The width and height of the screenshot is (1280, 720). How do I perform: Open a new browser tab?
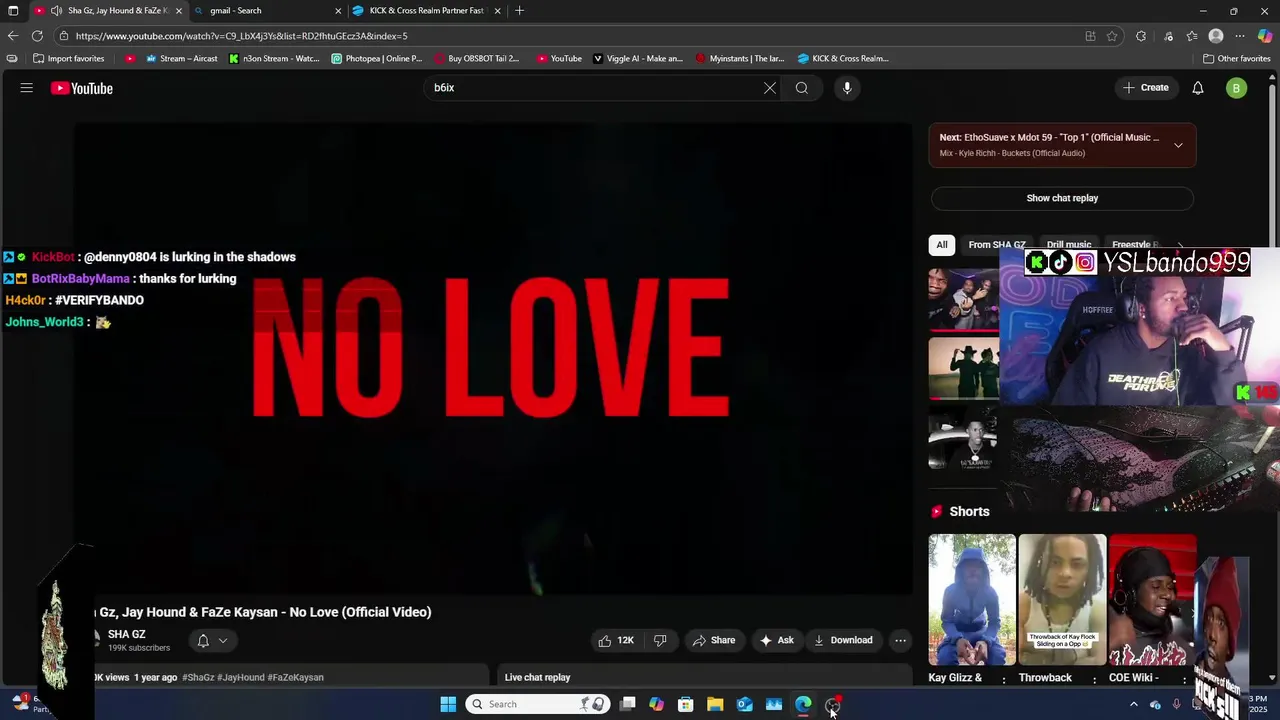(x=519, y=11)
